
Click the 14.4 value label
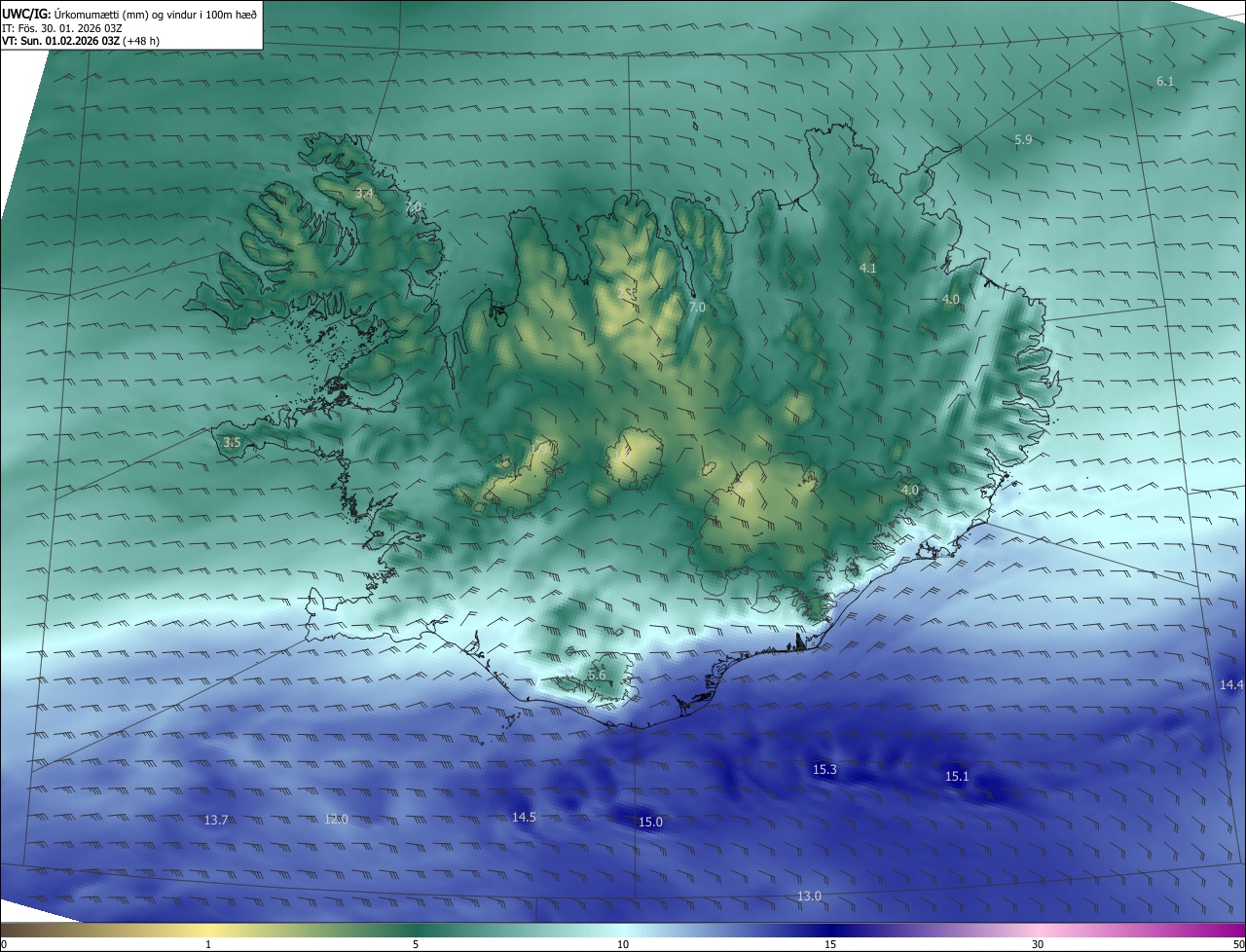pyautogui.click(x=1231, y=685)
